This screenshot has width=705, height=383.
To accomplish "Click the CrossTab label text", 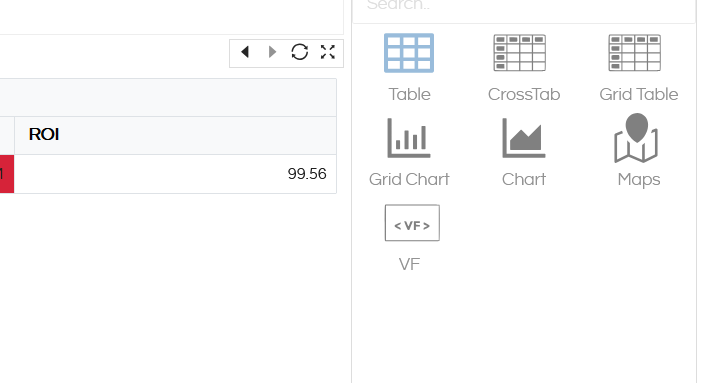I will coord(524,94).
